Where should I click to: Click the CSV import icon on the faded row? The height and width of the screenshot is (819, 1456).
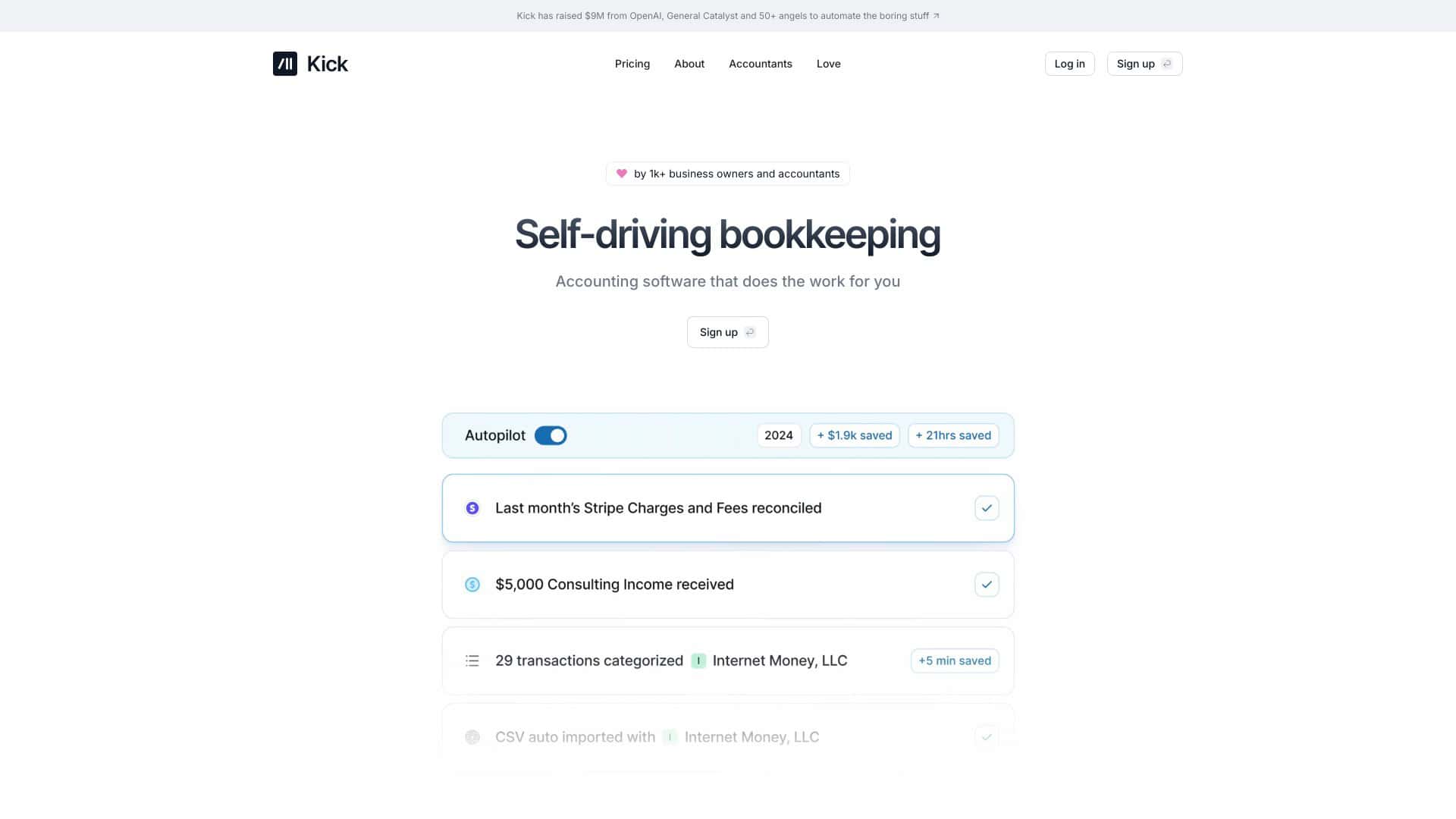(x=472, y=736)
